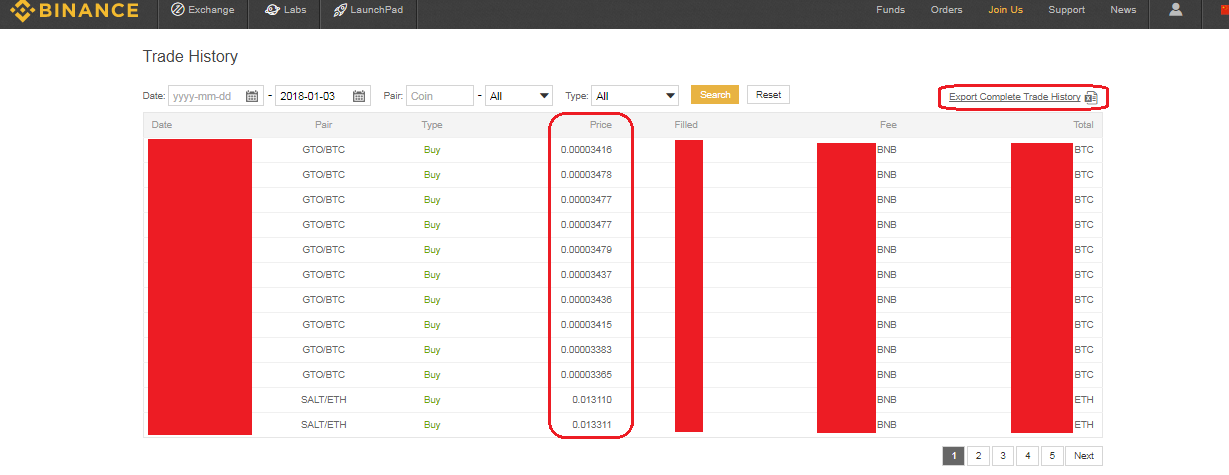
Task: Click SALT/ETH pair in 0.013311 row
Action: coord(324,425)
